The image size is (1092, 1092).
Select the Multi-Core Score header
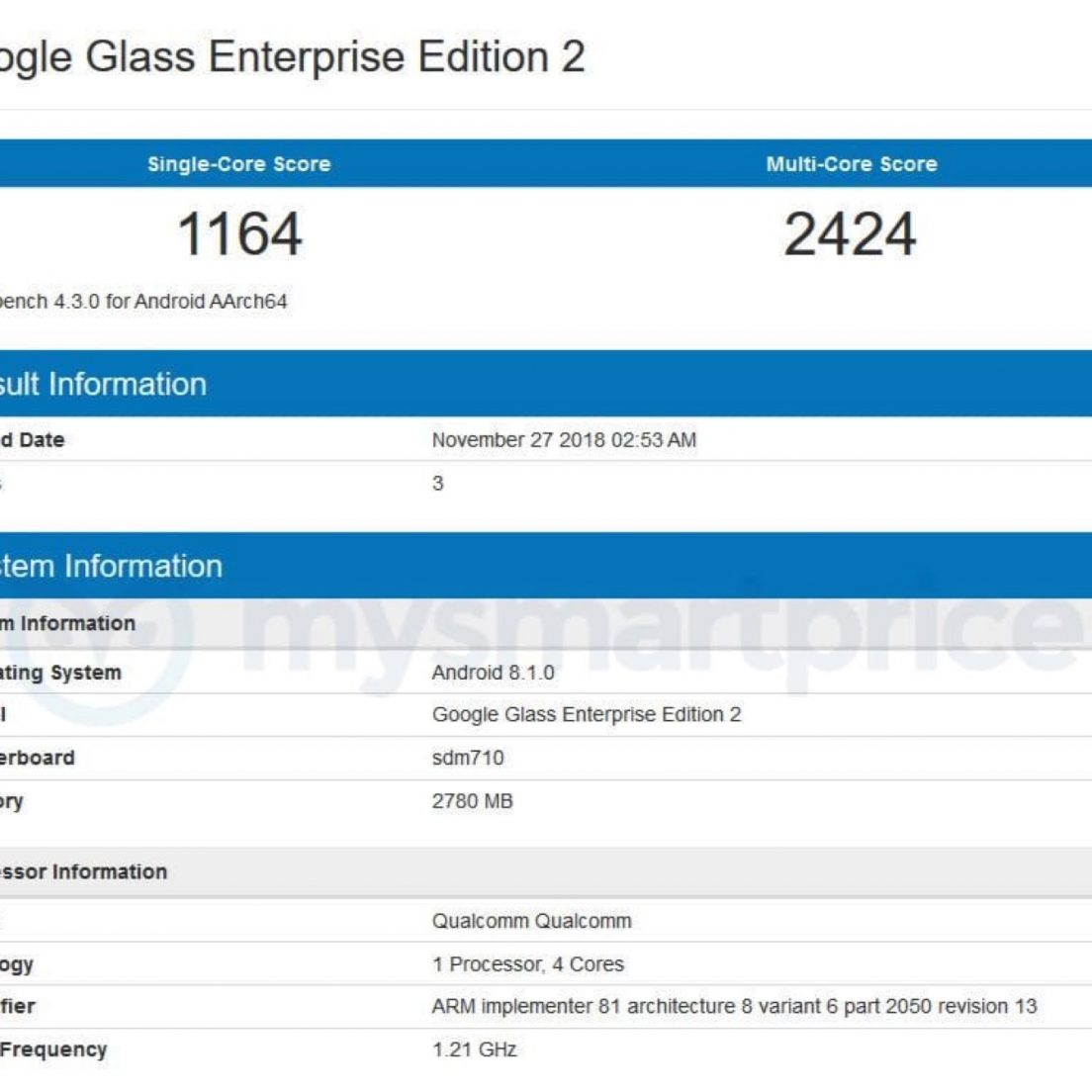tap(851, 164)
